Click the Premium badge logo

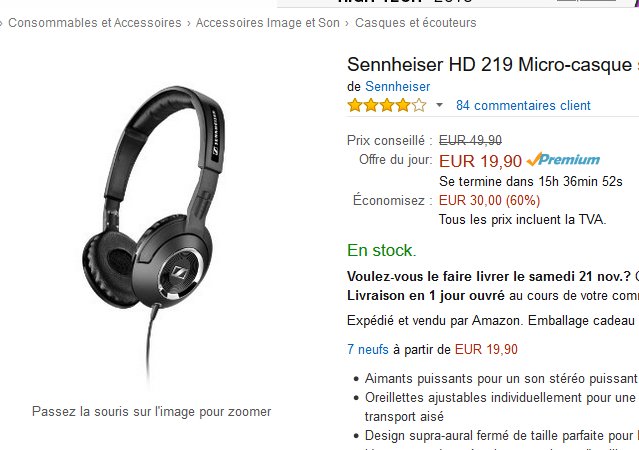point(563,159)
